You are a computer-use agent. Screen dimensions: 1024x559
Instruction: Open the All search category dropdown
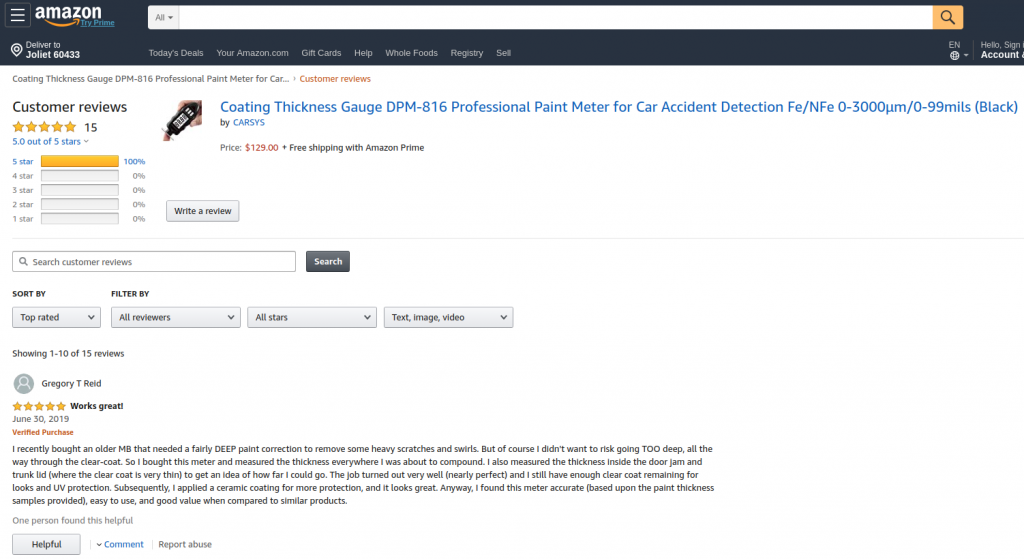point(164,18)
